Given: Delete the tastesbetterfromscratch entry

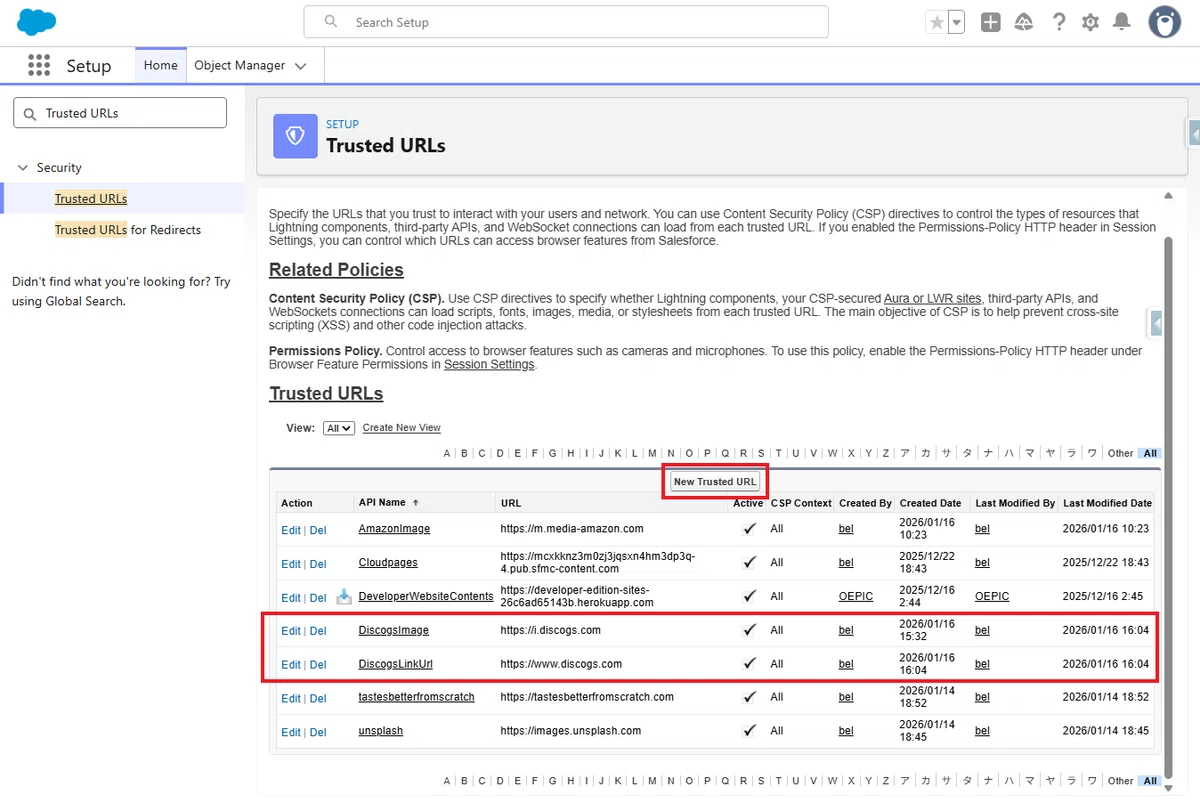Looking at the screenshot, I should (318, 699).
